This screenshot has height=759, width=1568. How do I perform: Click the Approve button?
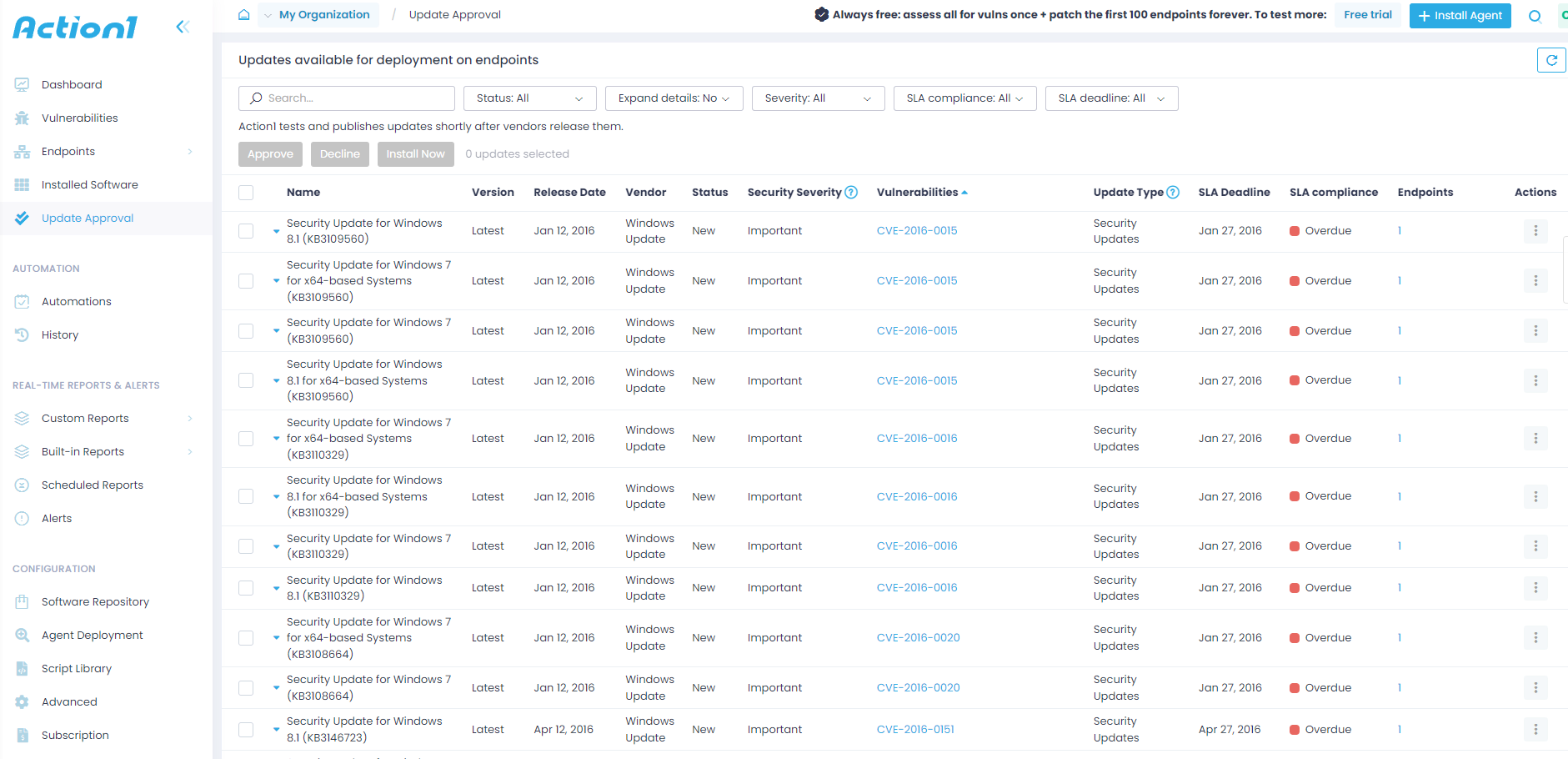[270, 154]
